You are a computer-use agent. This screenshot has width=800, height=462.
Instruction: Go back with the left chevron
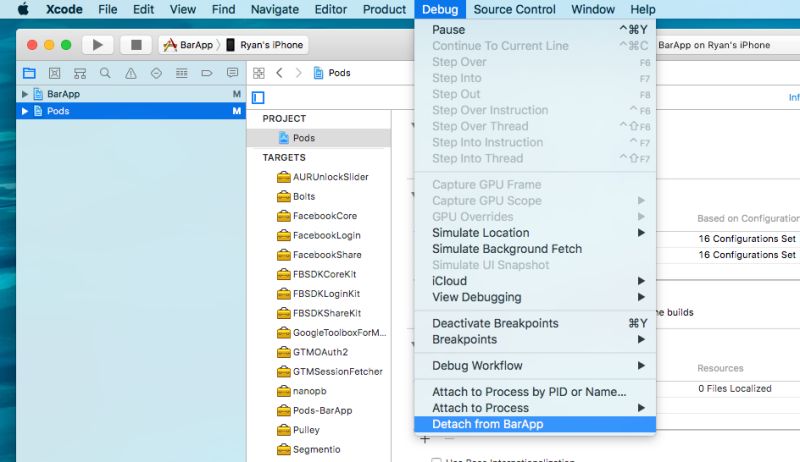(279, 73)
